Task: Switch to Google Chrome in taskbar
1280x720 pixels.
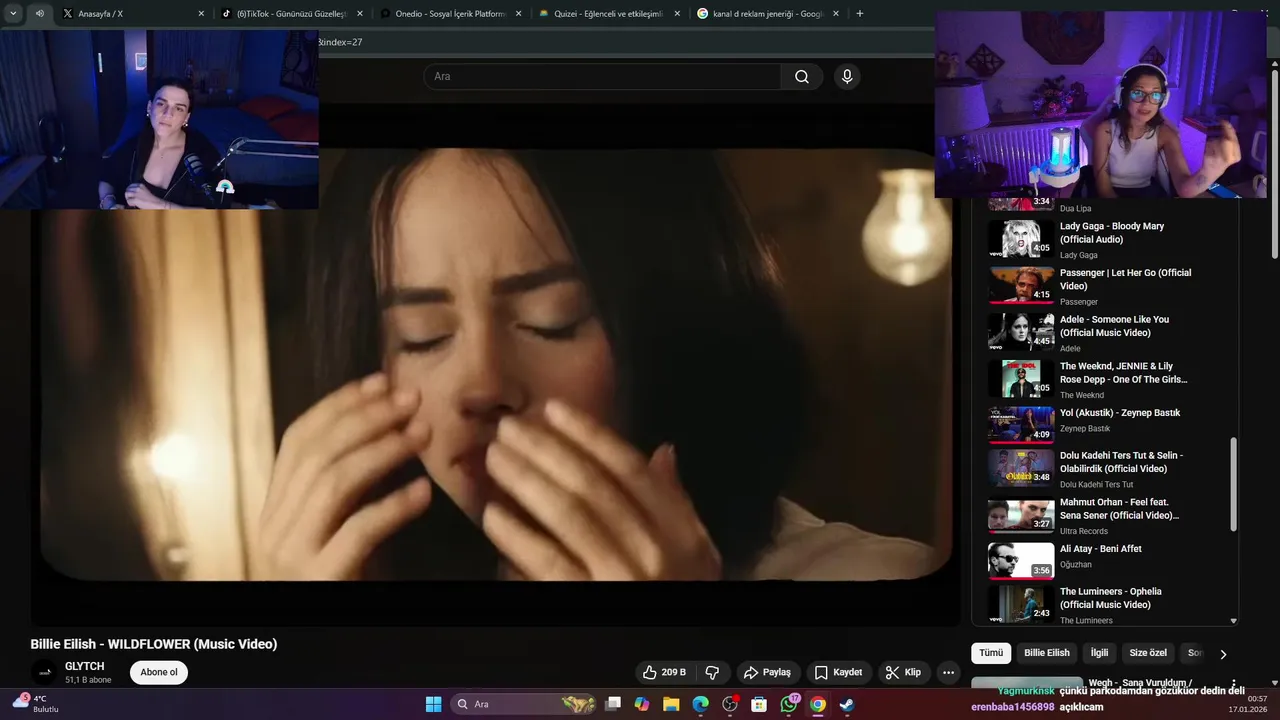Action: [818, 704]
